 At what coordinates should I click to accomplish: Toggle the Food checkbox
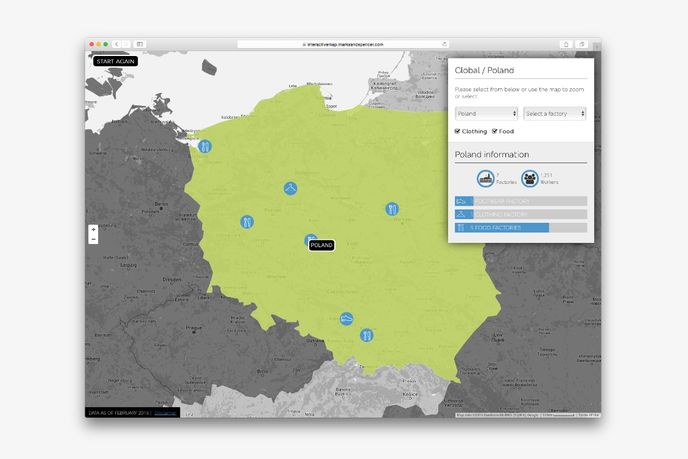coord(495,131)
